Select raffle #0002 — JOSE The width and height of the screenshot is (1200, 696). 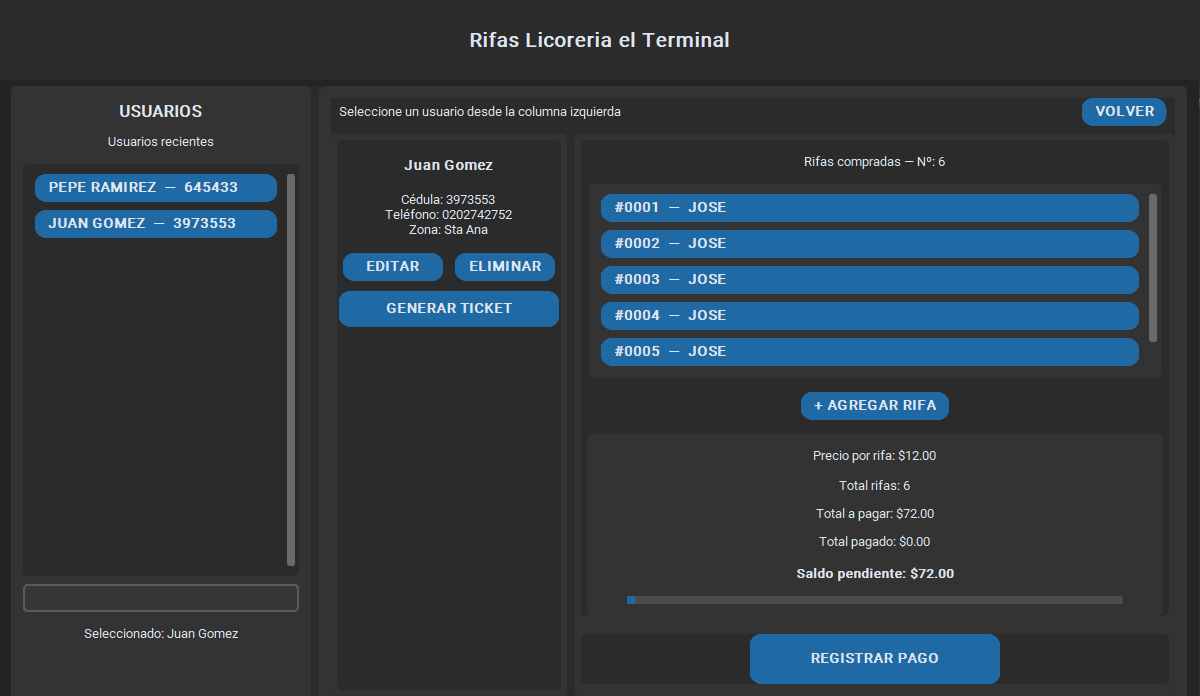click(x=870, y=244)
